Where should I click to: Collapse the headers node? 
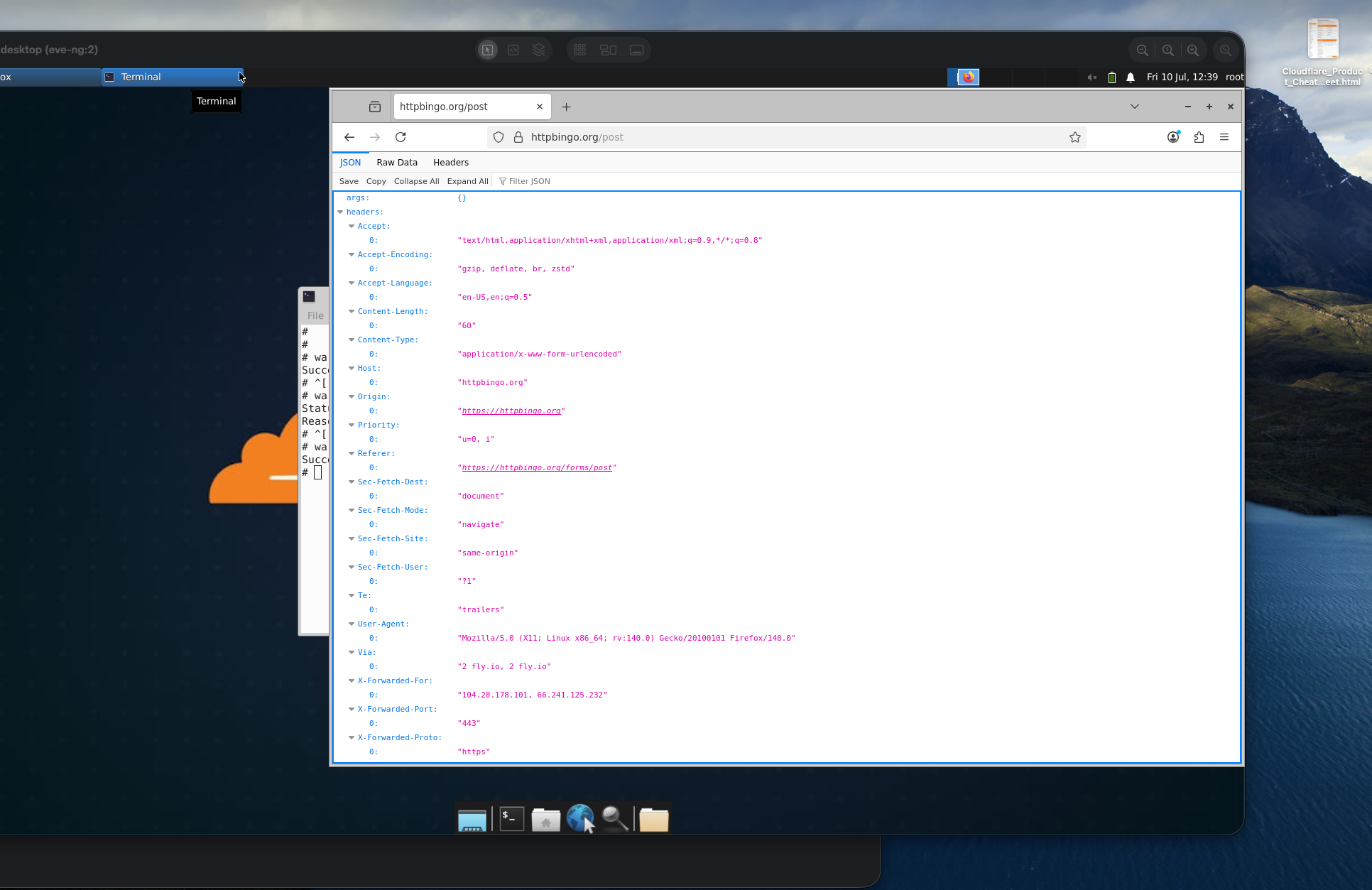coord(340,212)
